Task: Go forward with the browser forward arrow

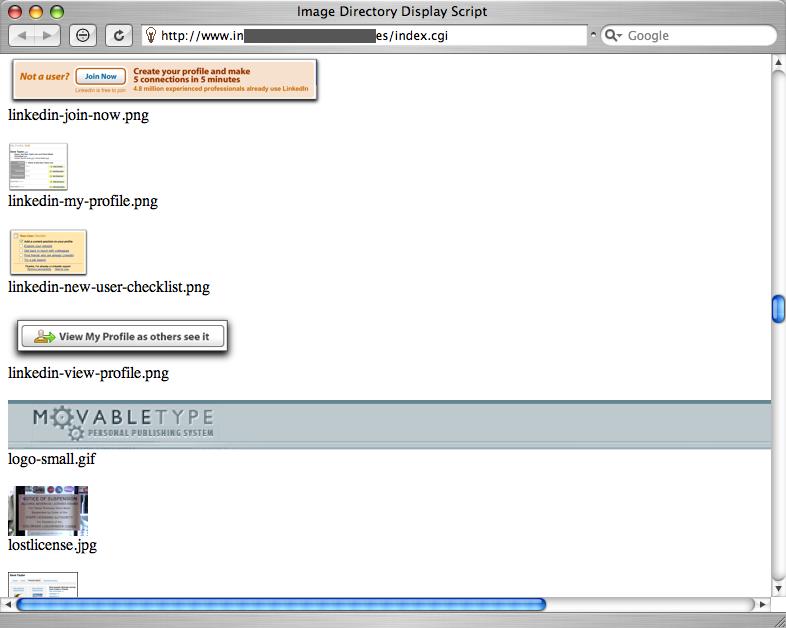Action: click(47, 36)
